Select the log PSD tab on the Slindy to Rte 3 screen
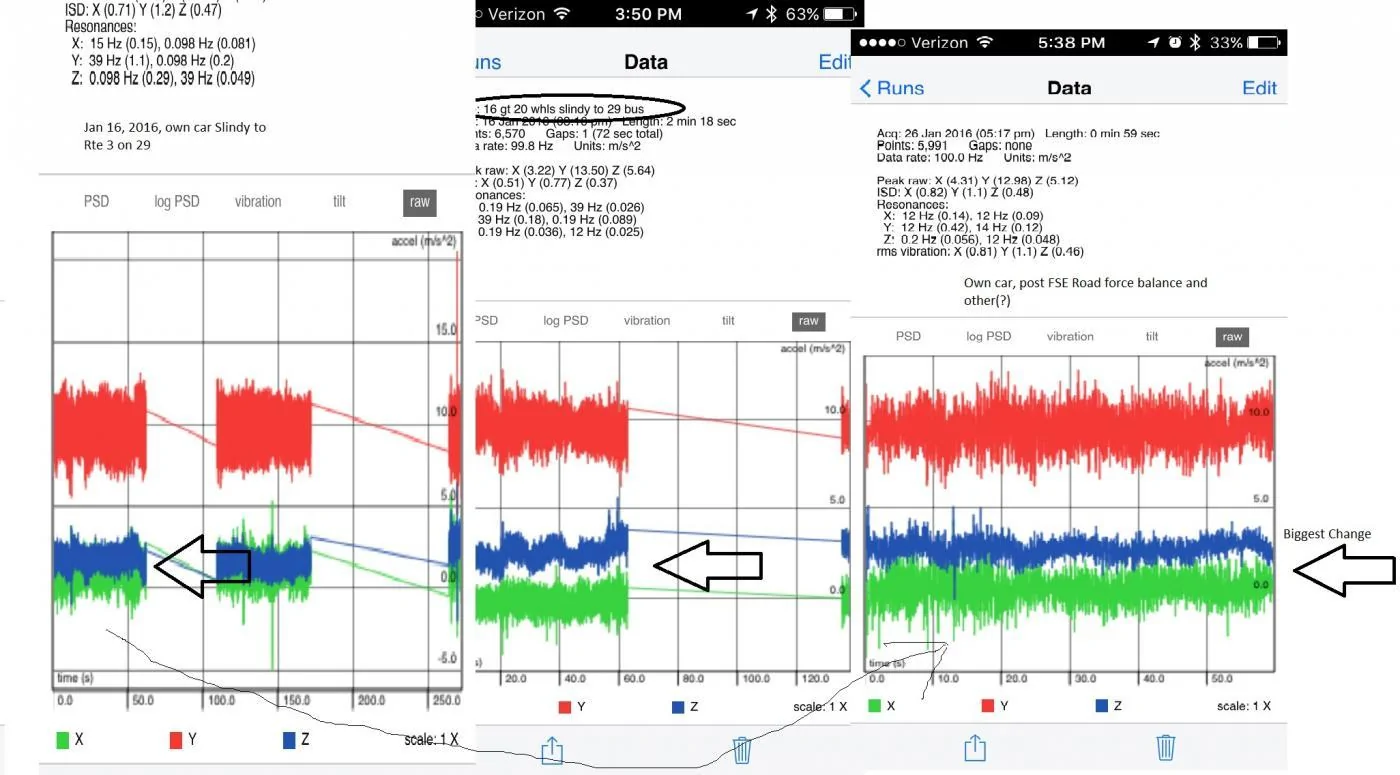Viewport: 1400px width, 775px height. click(176, 201)
